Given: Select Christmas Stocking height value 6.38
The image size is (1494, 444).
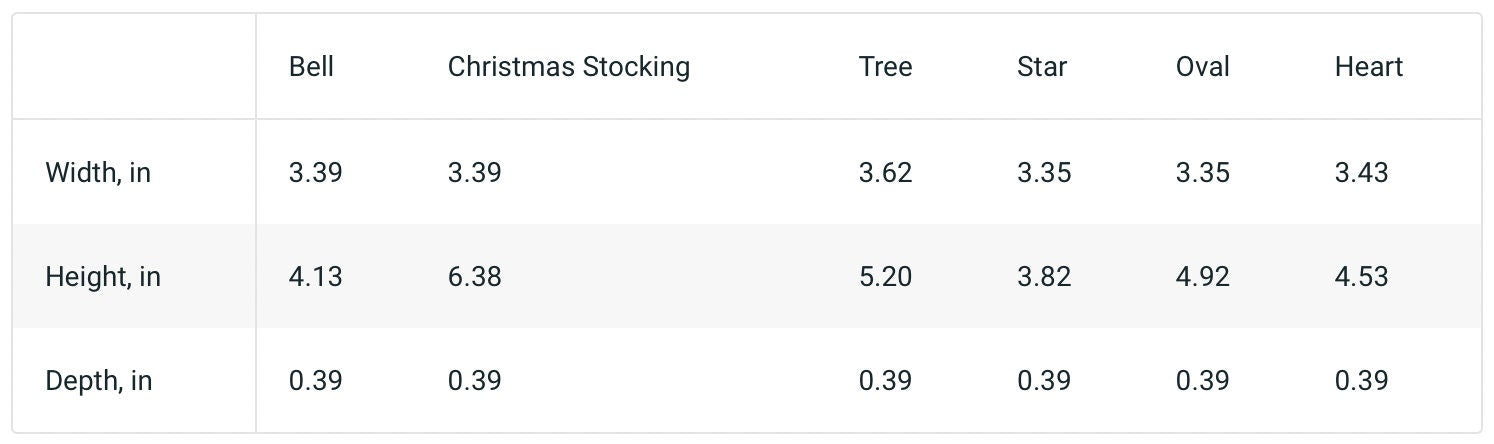Looking at the screenshot, I should click(x=474, y=277).
